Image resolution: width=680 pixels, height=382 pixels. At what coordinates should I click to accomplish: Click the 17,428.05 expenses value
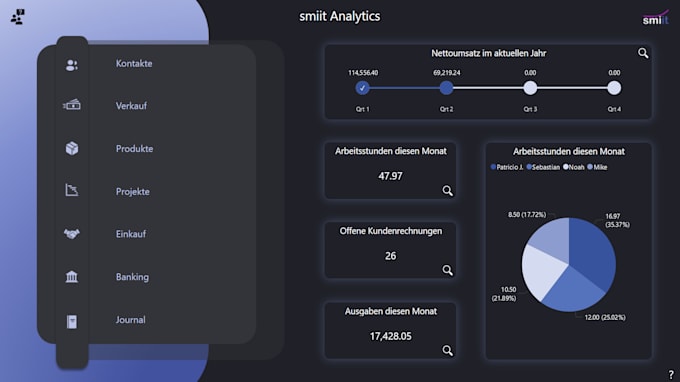(x=390, y=336)
